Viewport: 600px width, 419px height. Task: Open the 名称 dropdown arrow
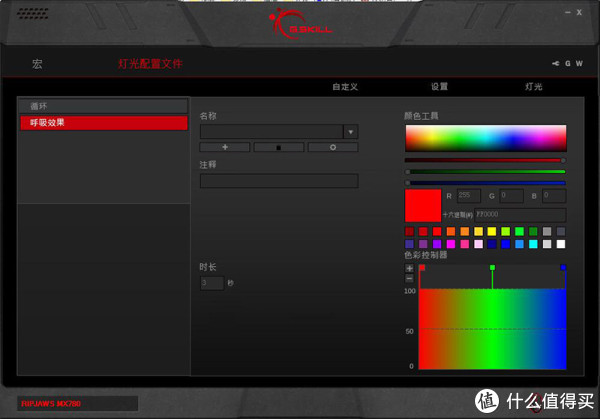click(351, 132)
